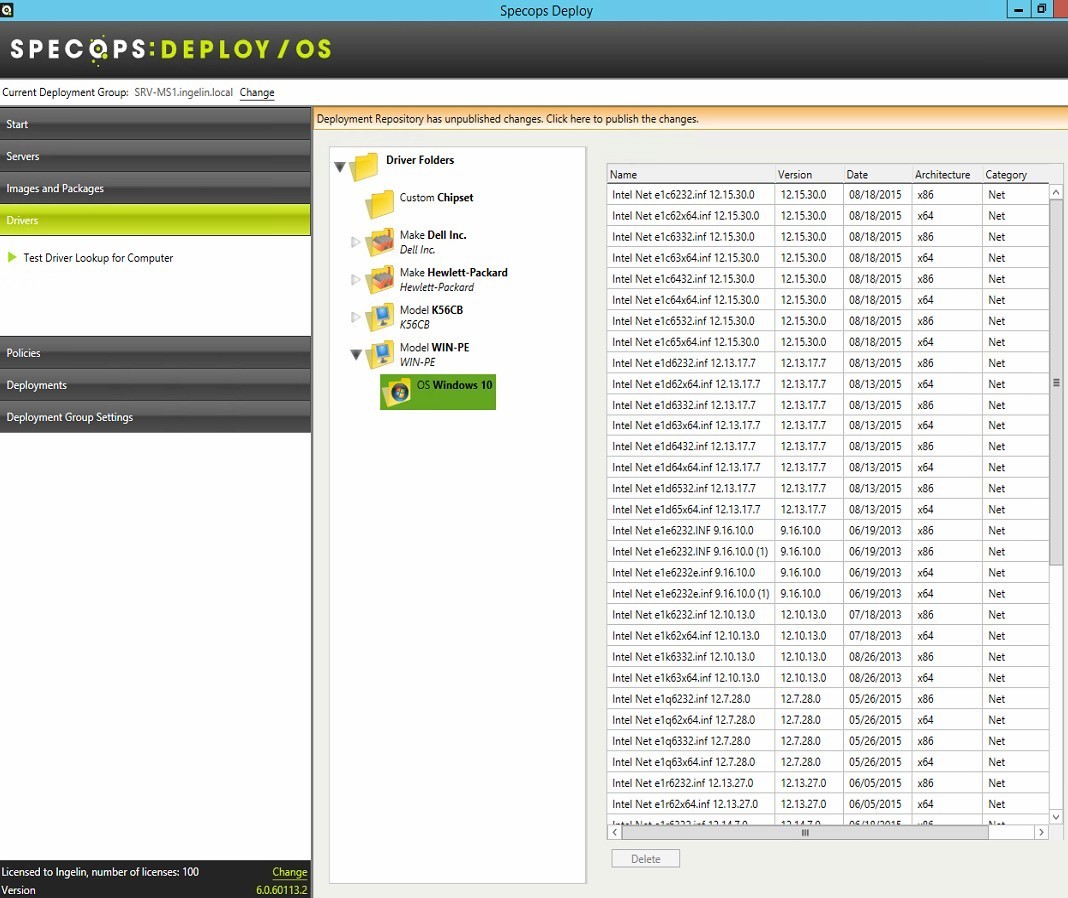Image resolution: width=1068 pixels, height=898 pixels.
Task: Click Net category in e1q6332.inf row
Action: [x=996, y=741]
